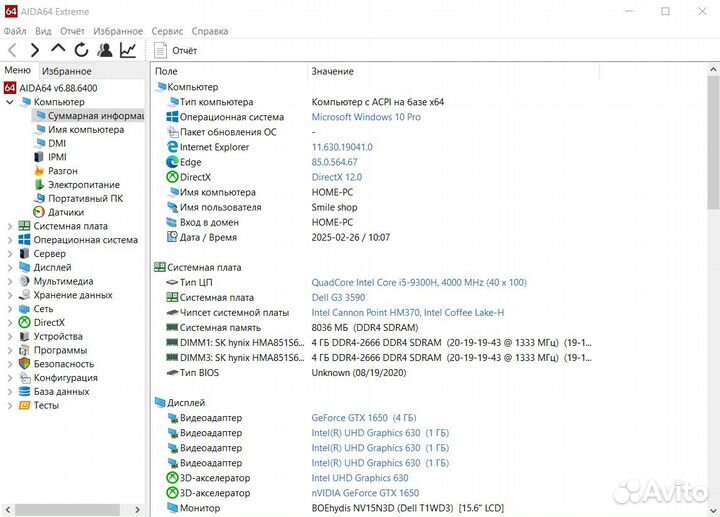Open the Сервис menu
This screenshot has height=517, width=720.
click(x=167, y=31)
